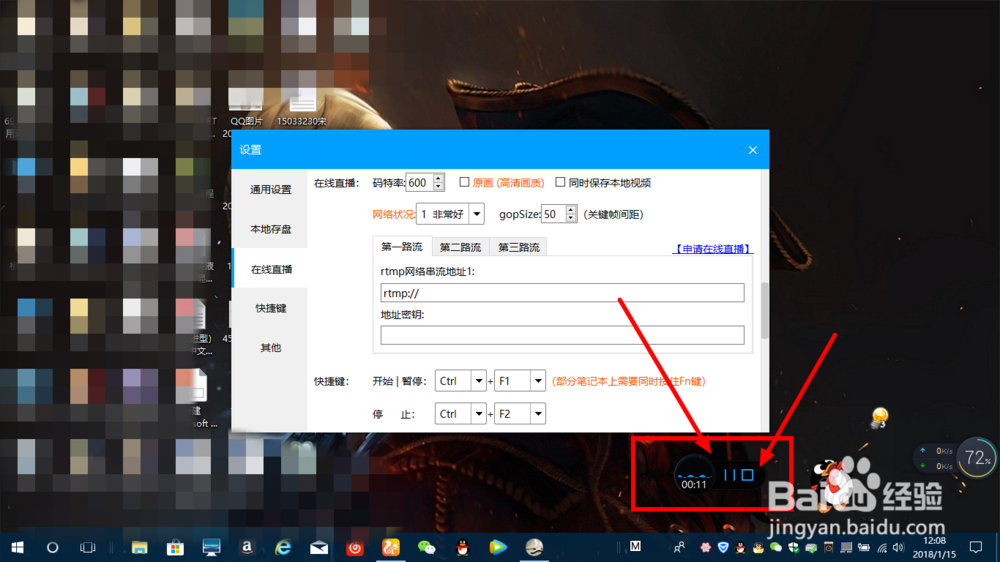Select 在线直播 settings section
The height and width of the screenshot is (562, 1000).
click(x=270, y=269)
